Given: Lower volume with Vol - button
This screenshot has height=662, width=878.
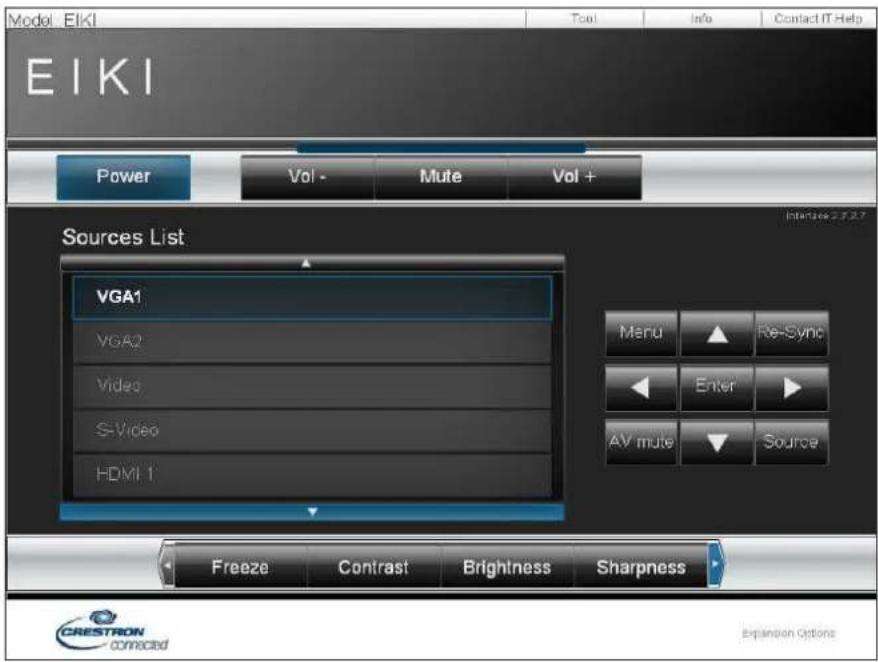Looking at the screenshot, I should pyautogui.click(x=307, y=177).
